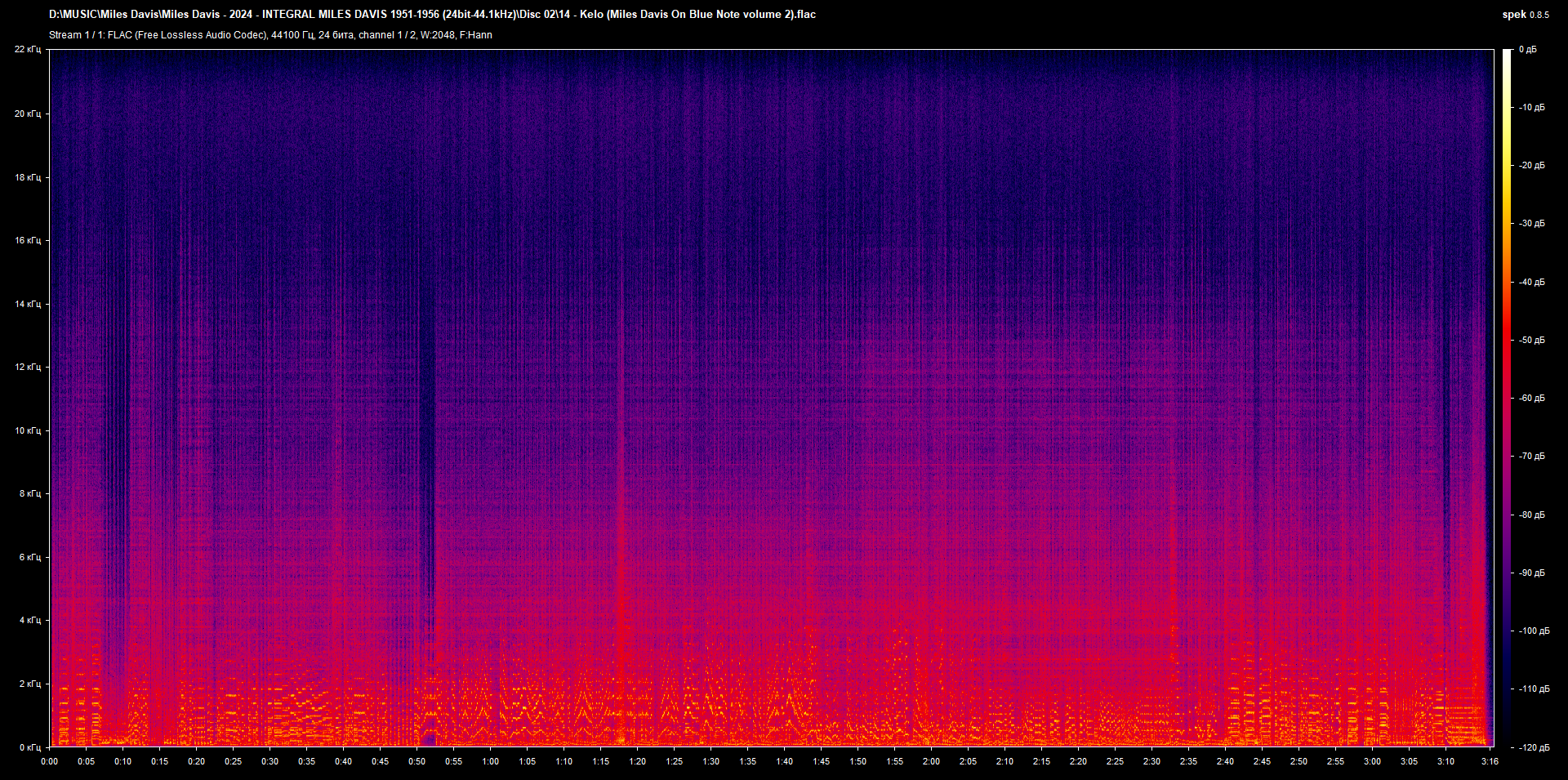Viewport: 1568px width, 780px height.
Task: Click the -120 дБ level scale label
Action: pyautogui.click(x=1533, y=747)
